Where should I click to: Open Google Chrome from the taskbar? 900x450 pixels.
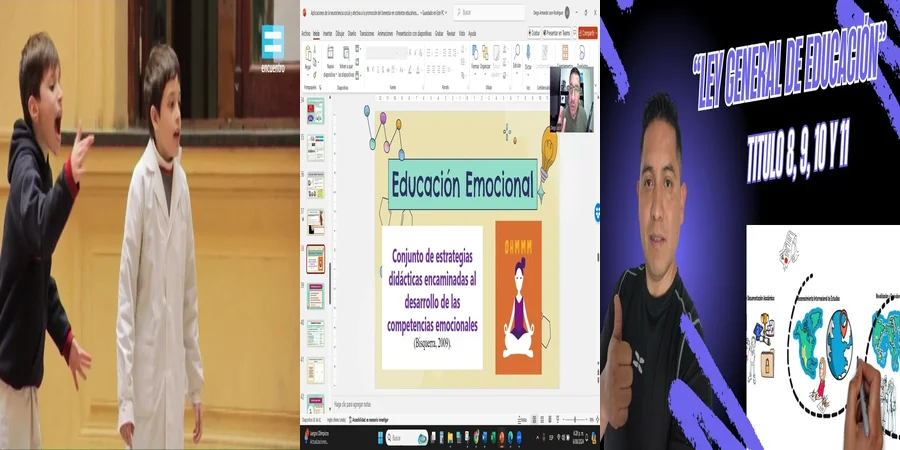tap(476, 438)
